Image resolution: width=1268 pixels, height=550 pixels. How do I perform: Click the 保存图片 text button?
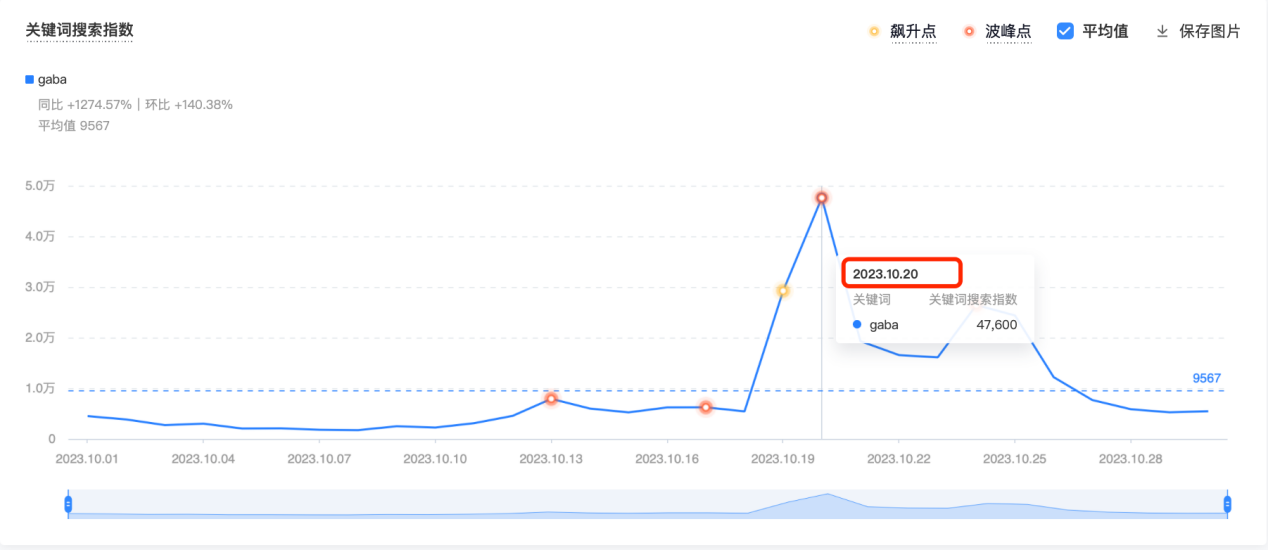[1209, 31]
